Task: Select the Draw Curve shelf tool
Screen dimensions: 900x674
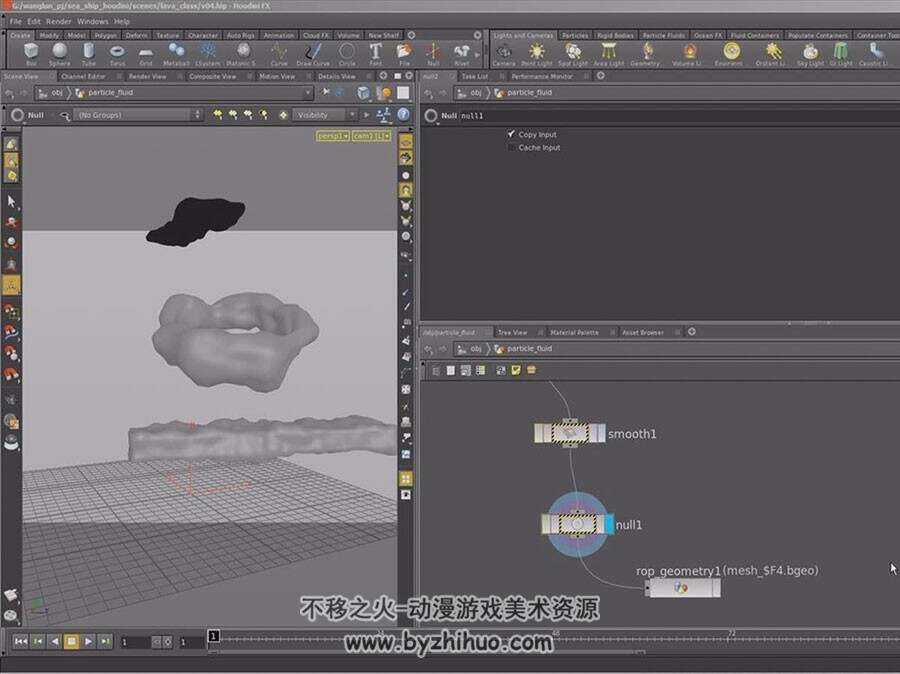Action: click(313, 55)
